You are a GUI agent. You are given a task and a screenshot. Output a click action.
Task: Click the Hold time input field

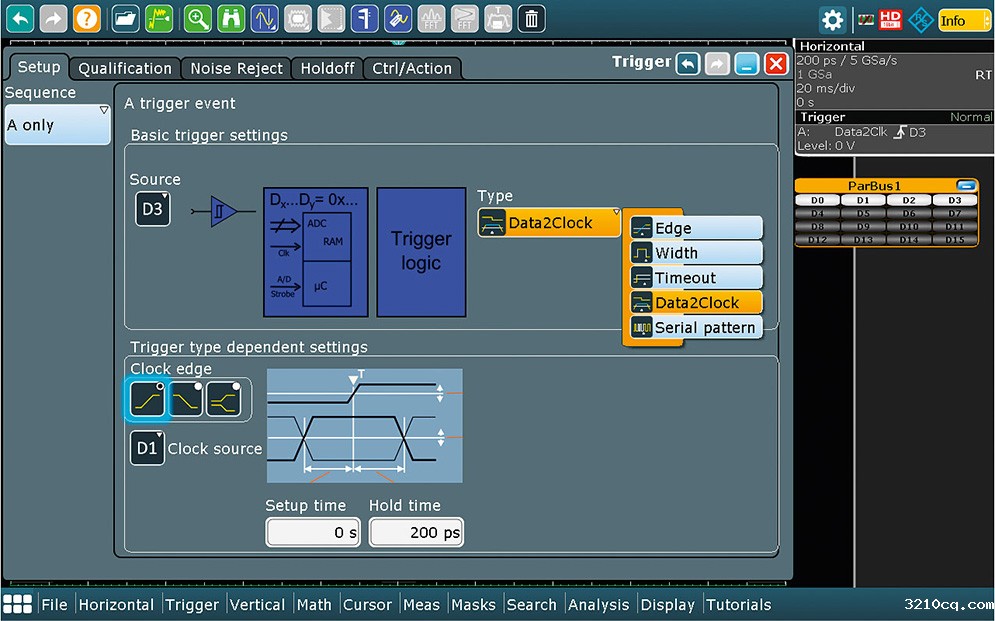(x=416, y=532)
